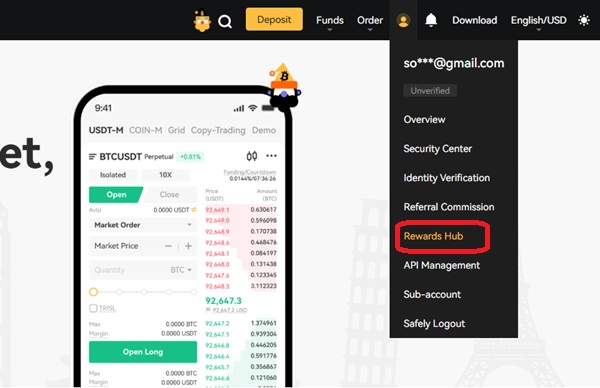Viewport: 600px width, 388px height.
Task: Open API Management menu entry
Action: click(x=442, y=265)
